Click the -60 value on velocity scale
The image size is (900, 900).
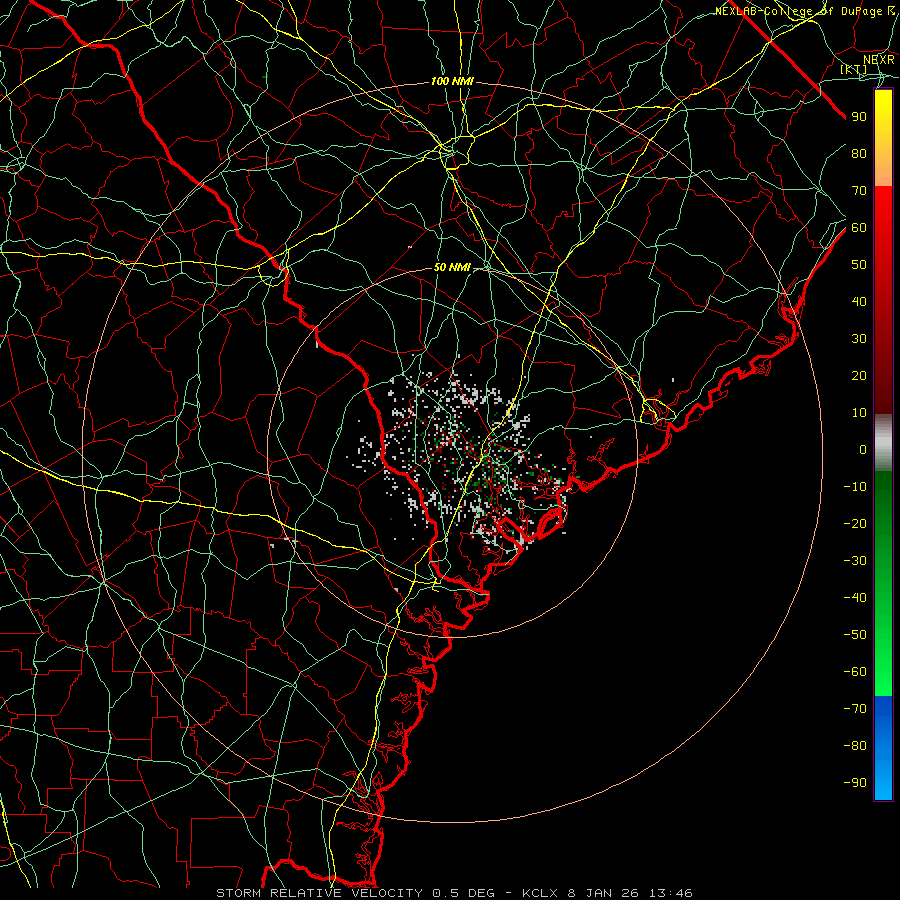tap(855, 672)
